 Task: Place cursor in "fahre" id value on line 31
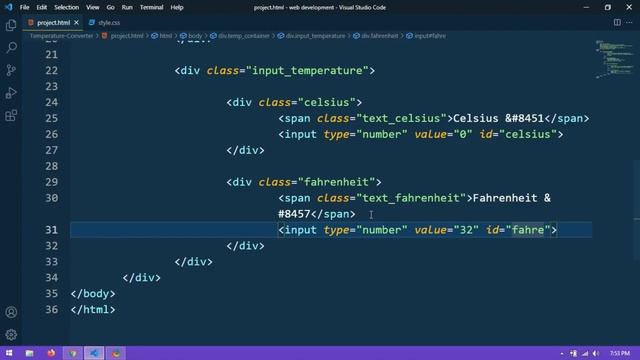click(x=528, y=230)
